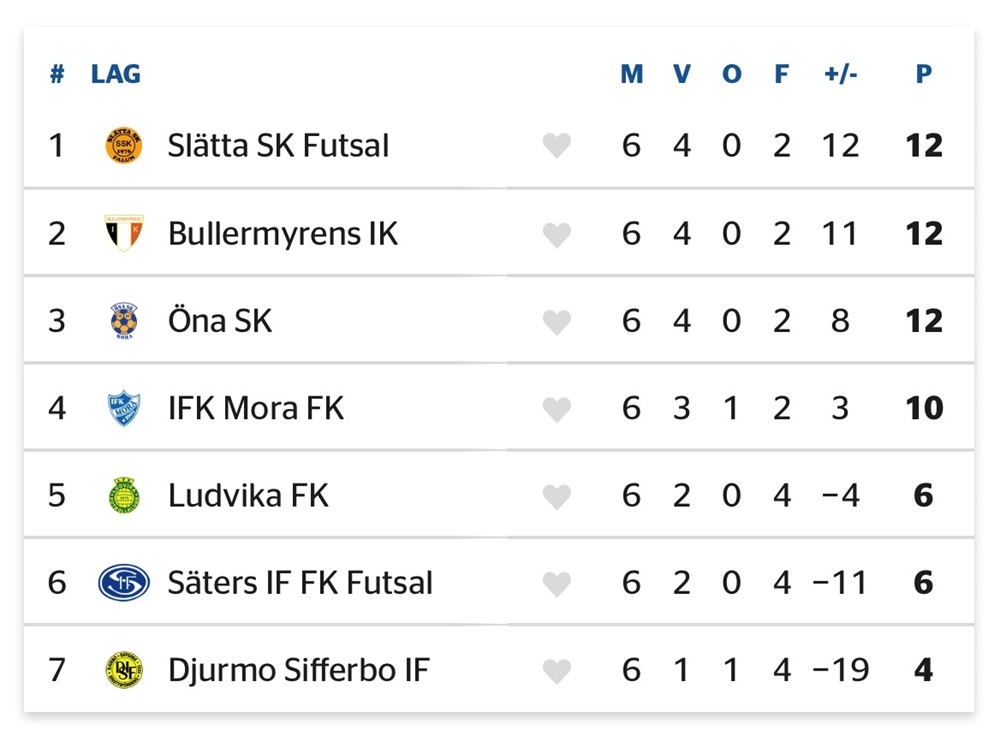The width and height of the screenshot is (1000, 747).
Task: Click the LAG column header
Action: pyautogui.click(x=116, y=74)
